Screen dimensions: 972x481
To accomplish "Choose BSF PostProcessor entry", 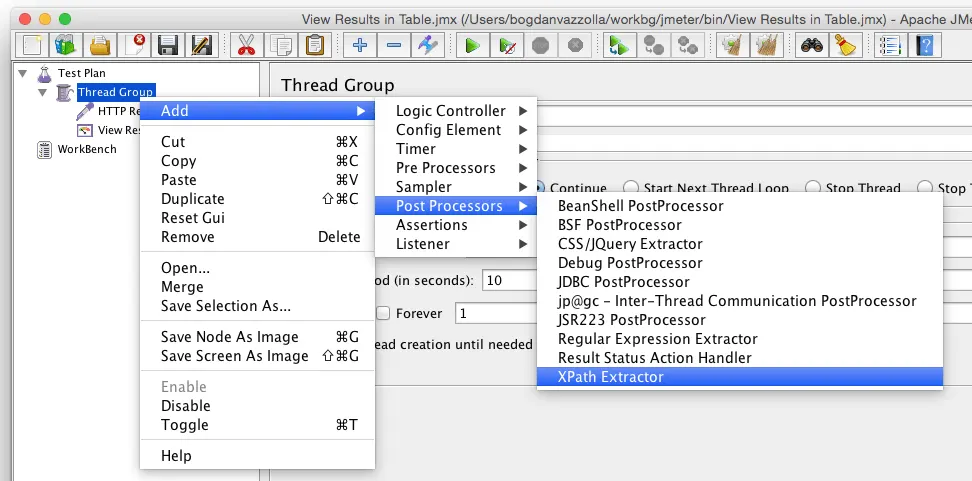I will pyautogui.click(x=740, y=225).
